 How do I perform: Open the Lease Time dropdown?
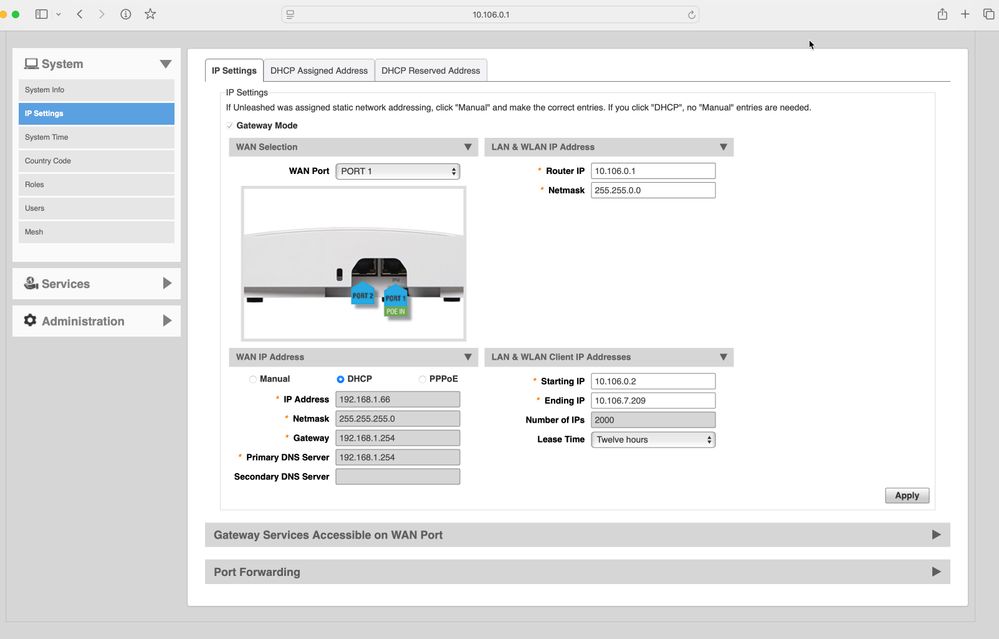[x=653, y=440]
